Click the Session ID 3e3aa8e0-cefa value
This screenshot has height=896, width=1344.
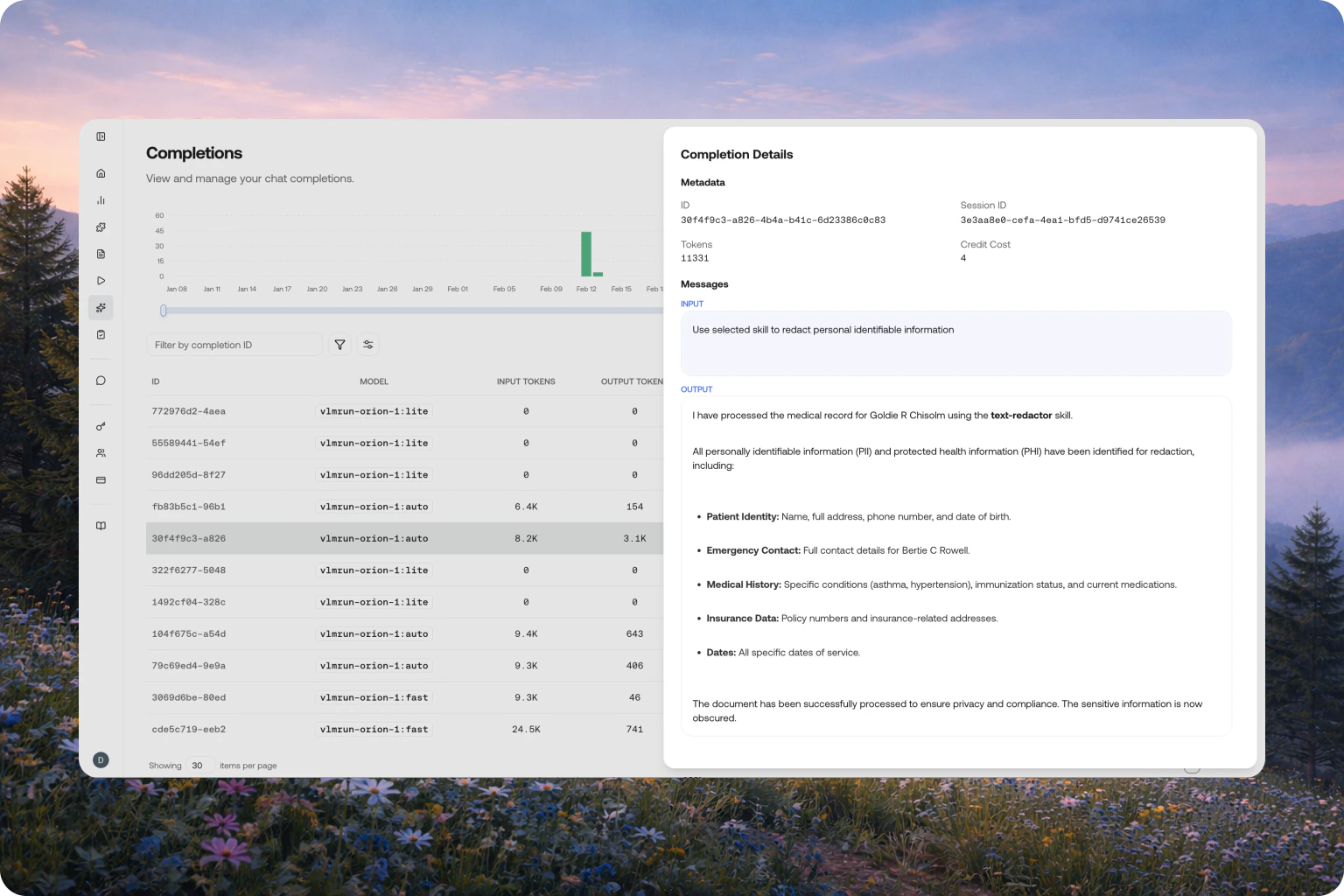tap(1062, 220)
